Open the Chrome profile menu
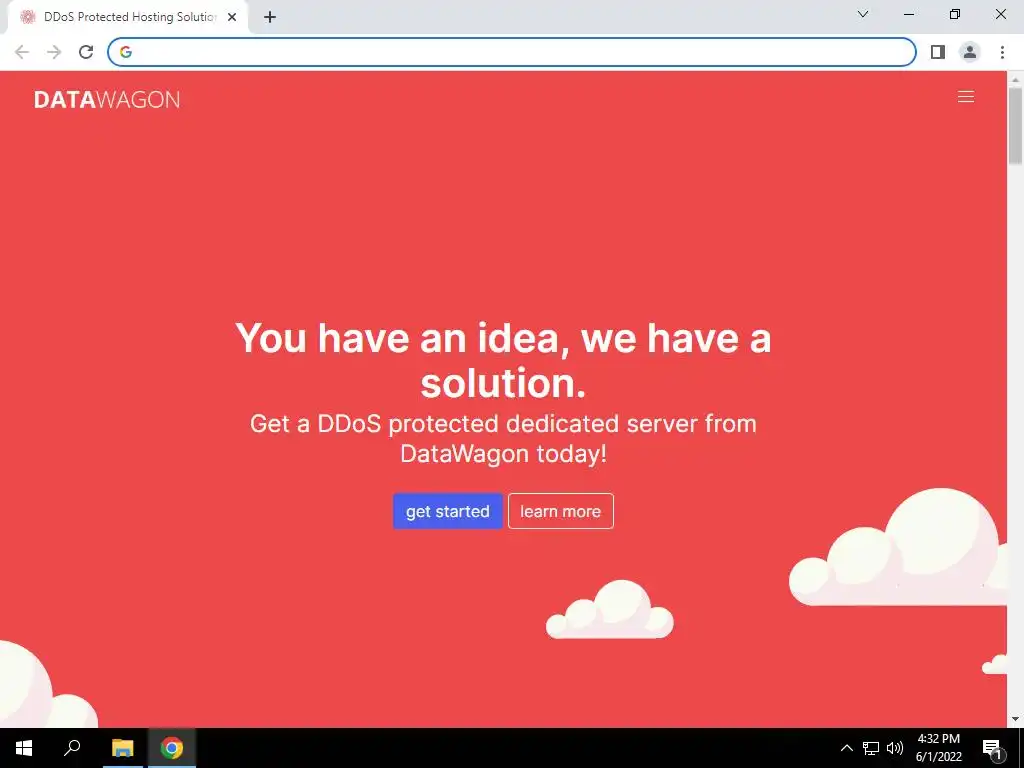The height and width of the screenshot is (768, 1024). coord(970,52)
